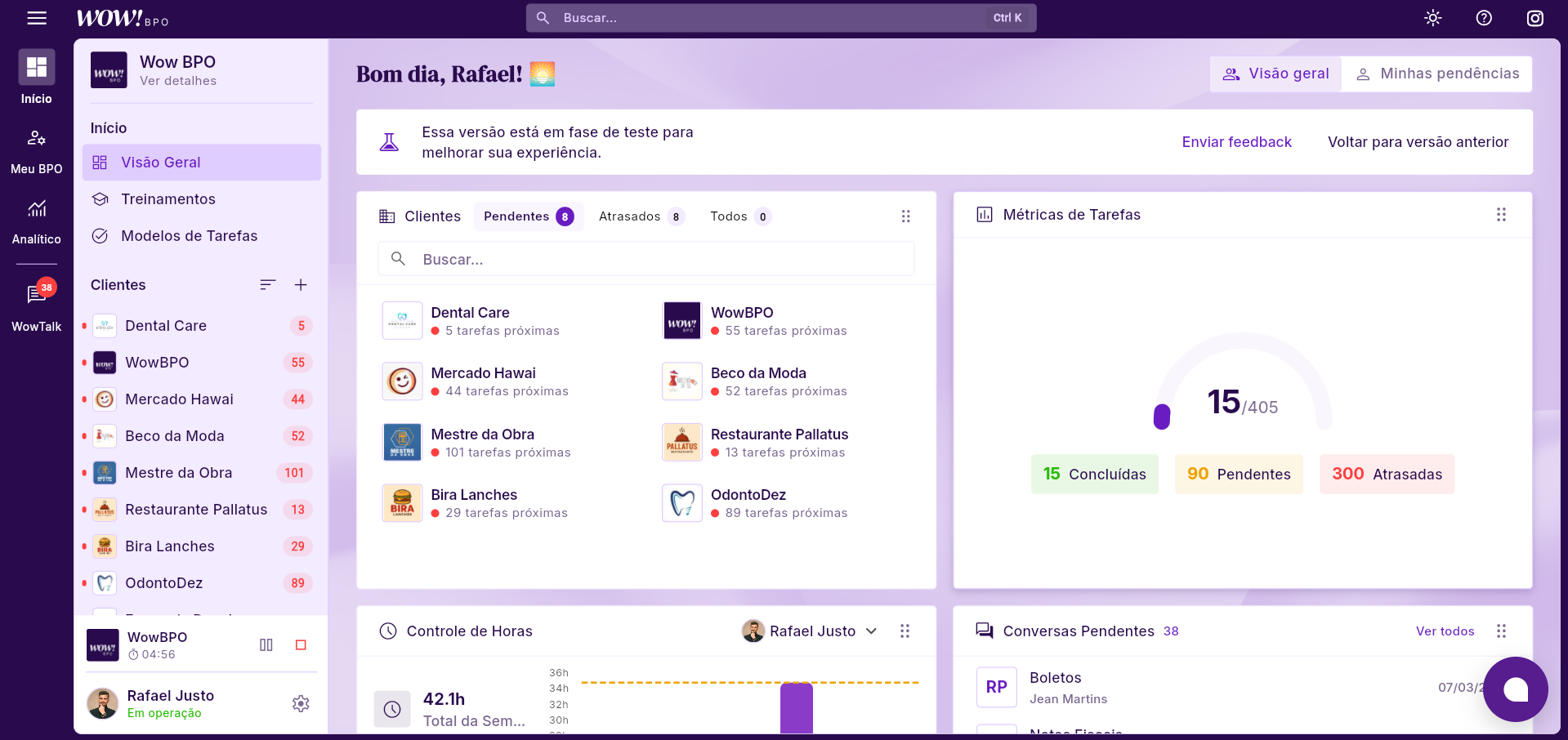The image size is (1568, 740).
Task: Pause the WowBPO timer
Action: click(x=266, y=645)
